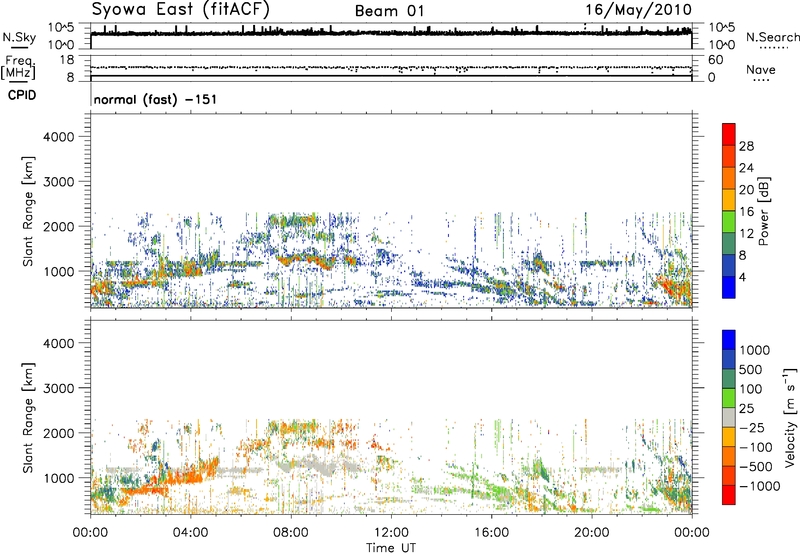The width and height of the screenshot is (800, 554).
Task: Click velocity panel 'Slant Range [km]' label
Action: (x=28, y=418)
